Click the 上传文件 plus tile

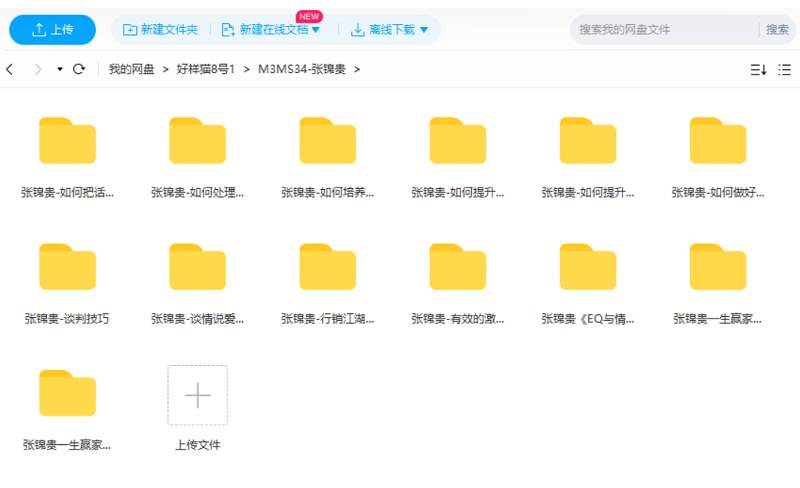click(x=197, y=395)
